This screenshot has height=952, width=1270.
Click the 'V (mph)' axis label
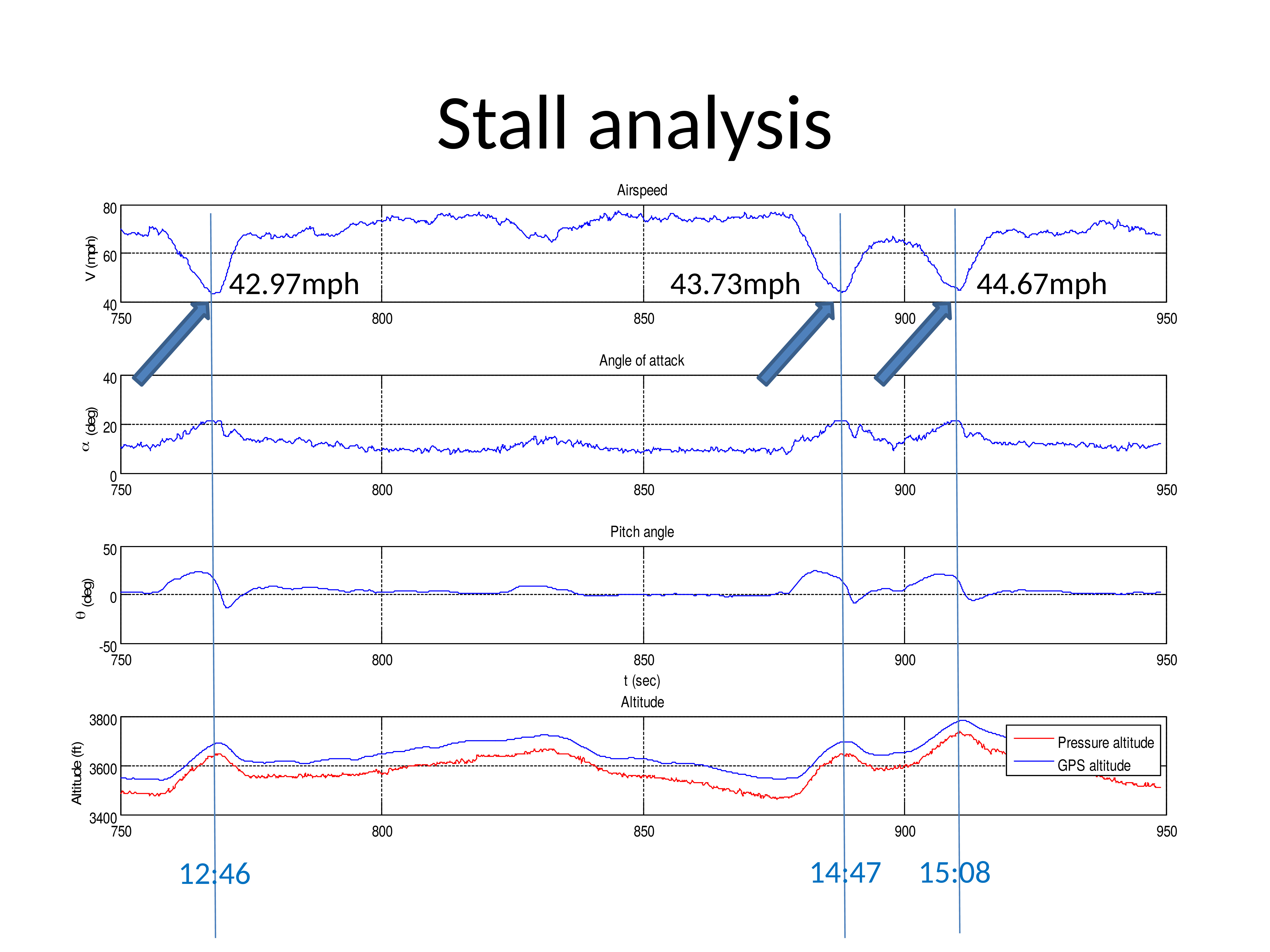[x=91, y=258]
